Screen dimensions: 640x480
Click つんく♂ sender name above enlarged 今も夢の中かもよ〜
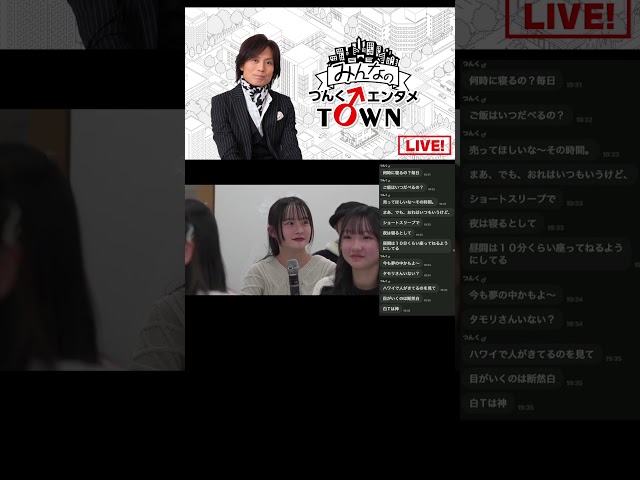click(x=474, y=278)
